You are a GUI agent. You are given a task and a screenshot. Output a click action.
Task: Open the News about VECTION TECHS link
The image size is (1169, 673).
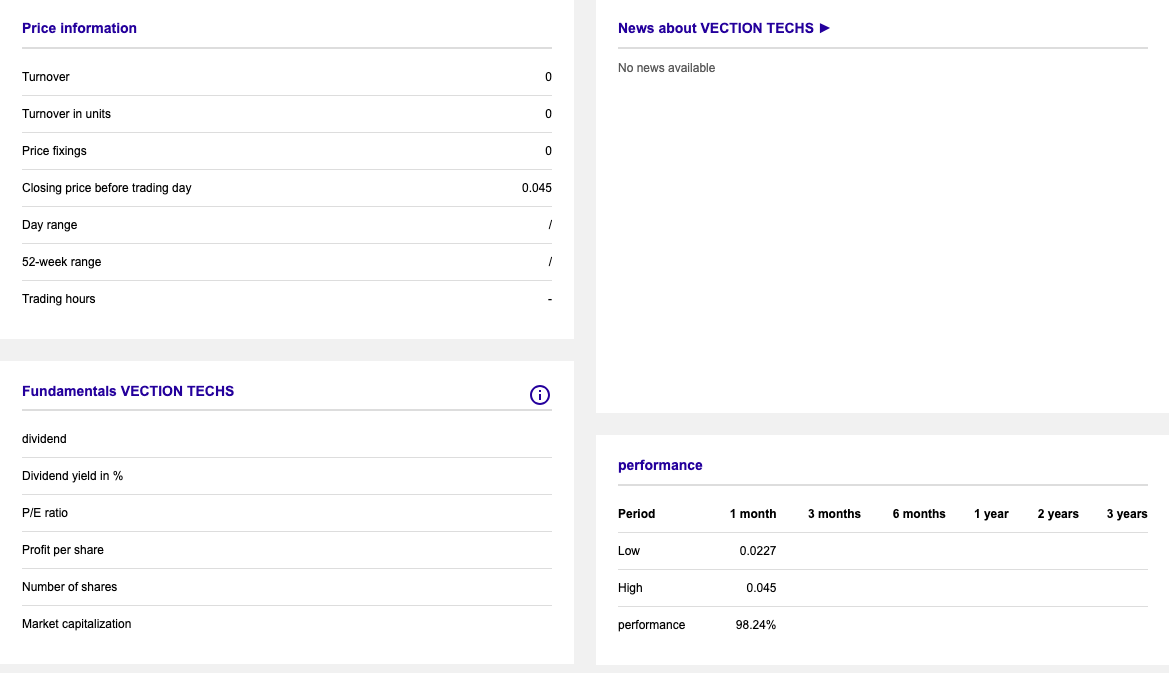click(716, 28)
